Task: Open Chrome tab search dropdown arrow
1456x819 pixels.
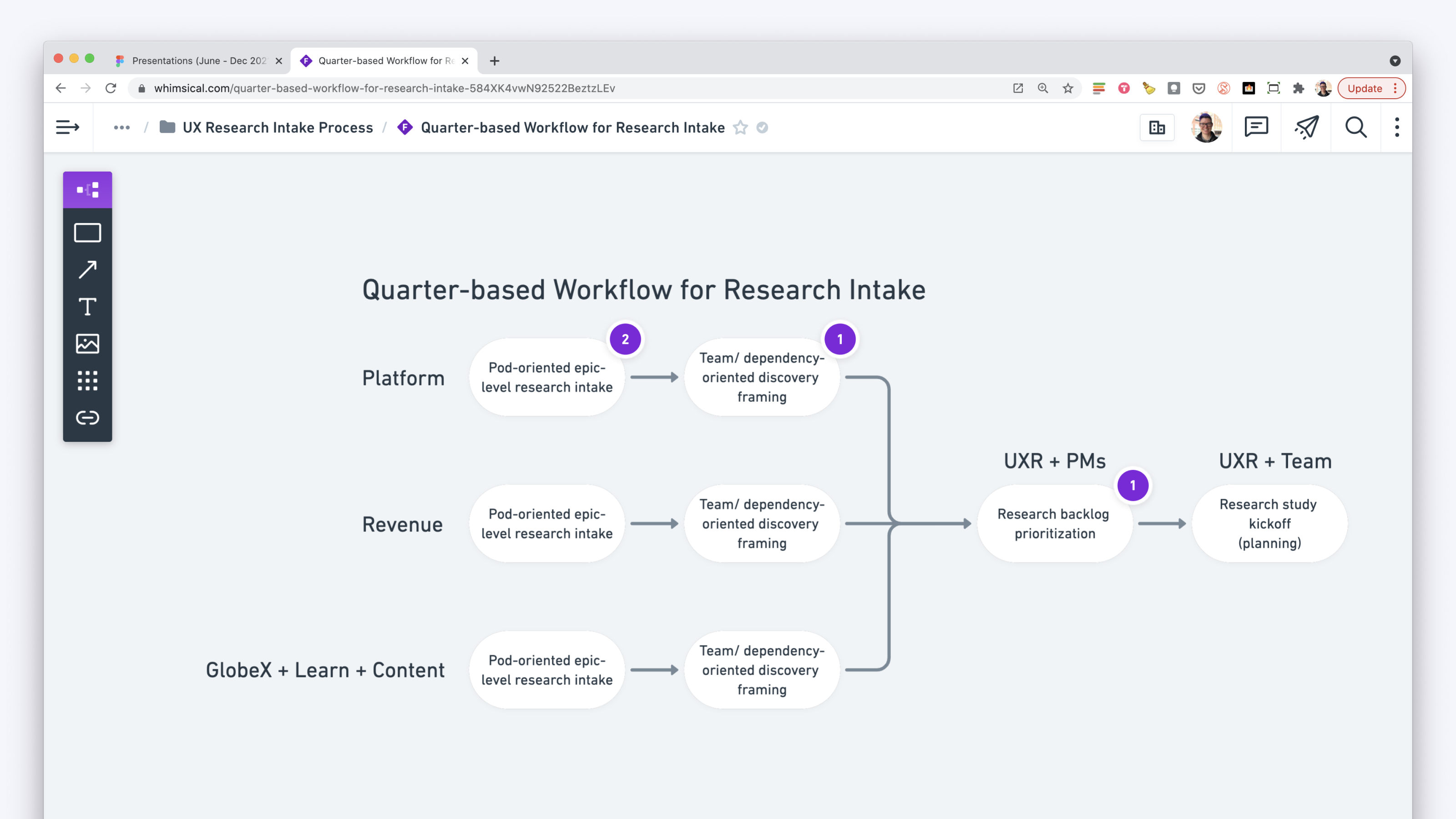Action: [x=1395, y=61]
